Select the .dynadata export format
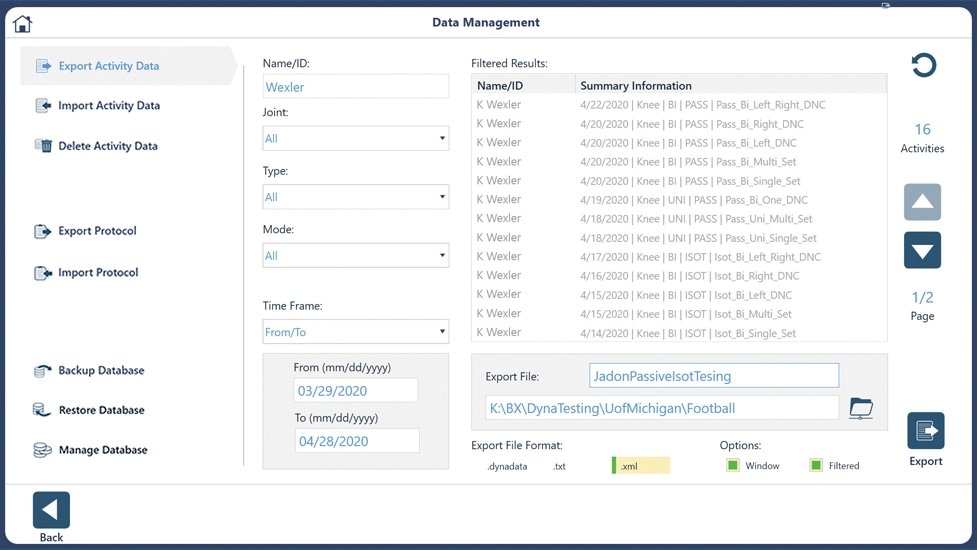This screenshot has height=550, width=977. click(x=507, y=467)
